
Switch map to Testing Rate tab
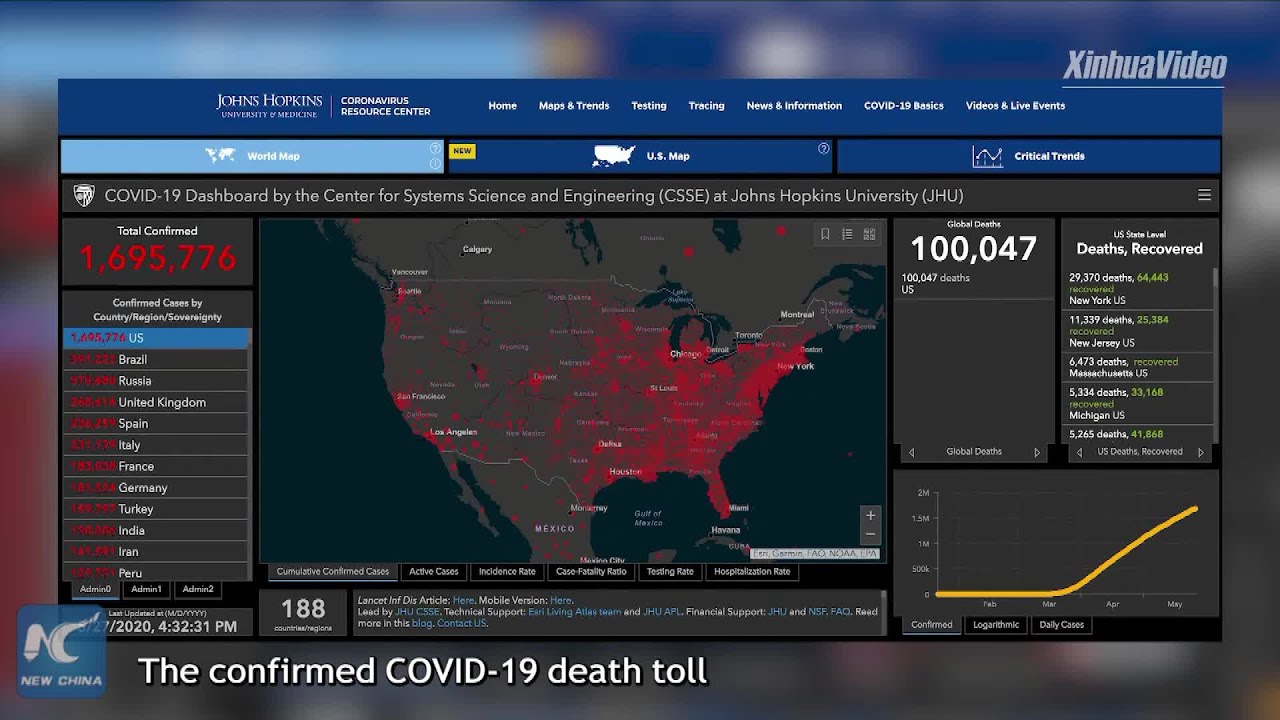[670, 572]
